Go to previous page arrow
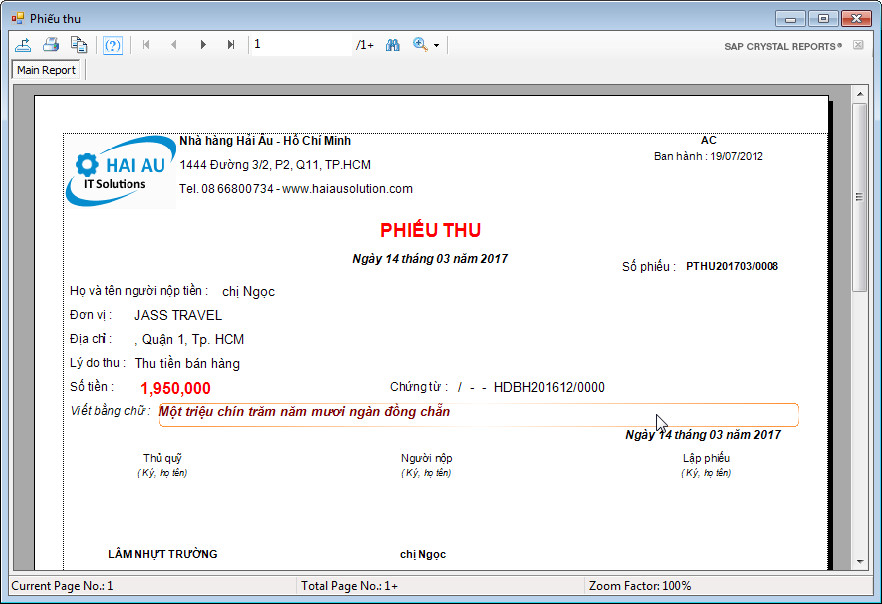The height and width of the screenshot is (604, 882). (174, 44)
